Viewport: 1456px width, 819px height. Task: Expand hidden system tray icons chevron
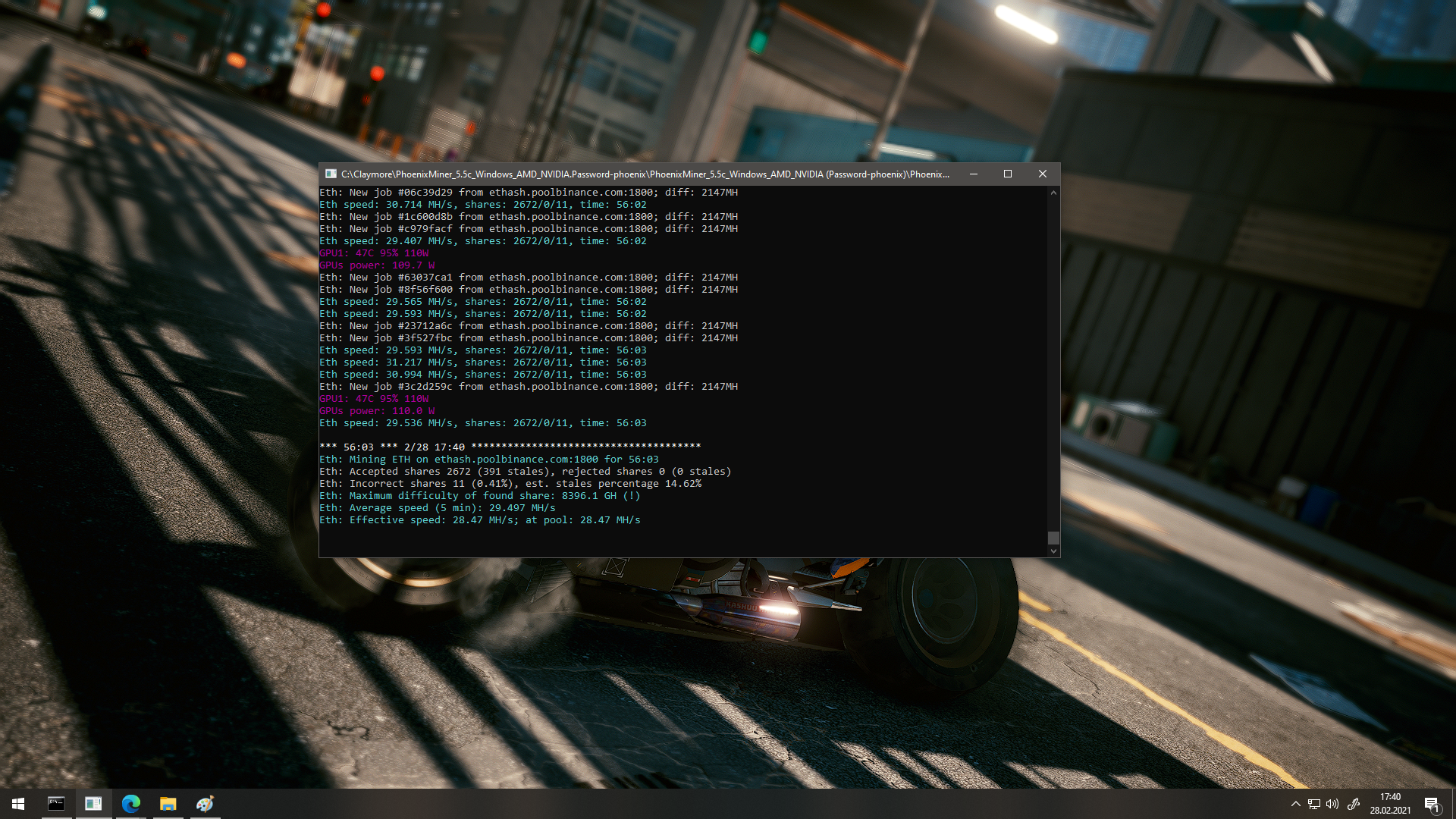click(x=1295, y=804)
